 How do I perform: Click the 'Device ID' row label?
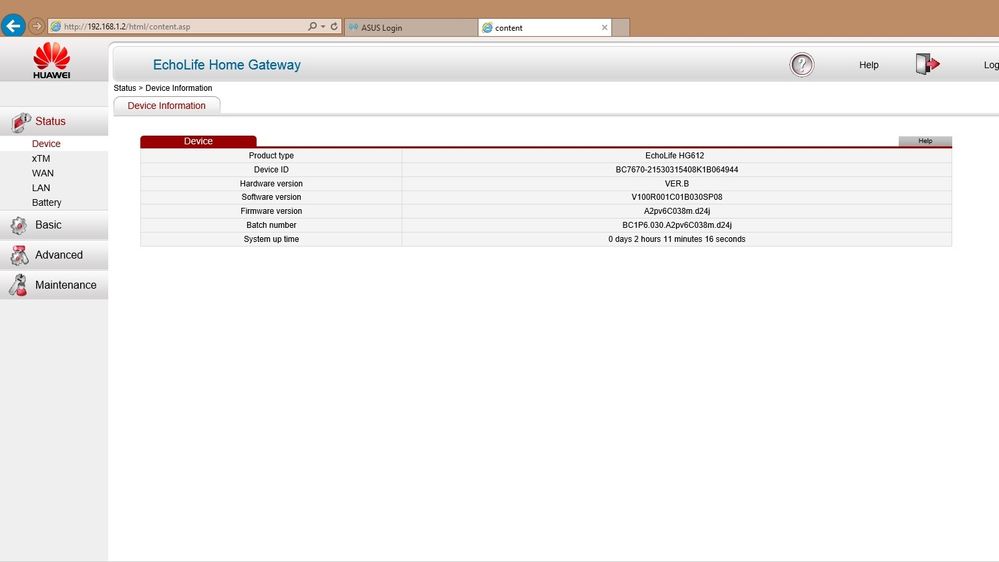(271, 169)
